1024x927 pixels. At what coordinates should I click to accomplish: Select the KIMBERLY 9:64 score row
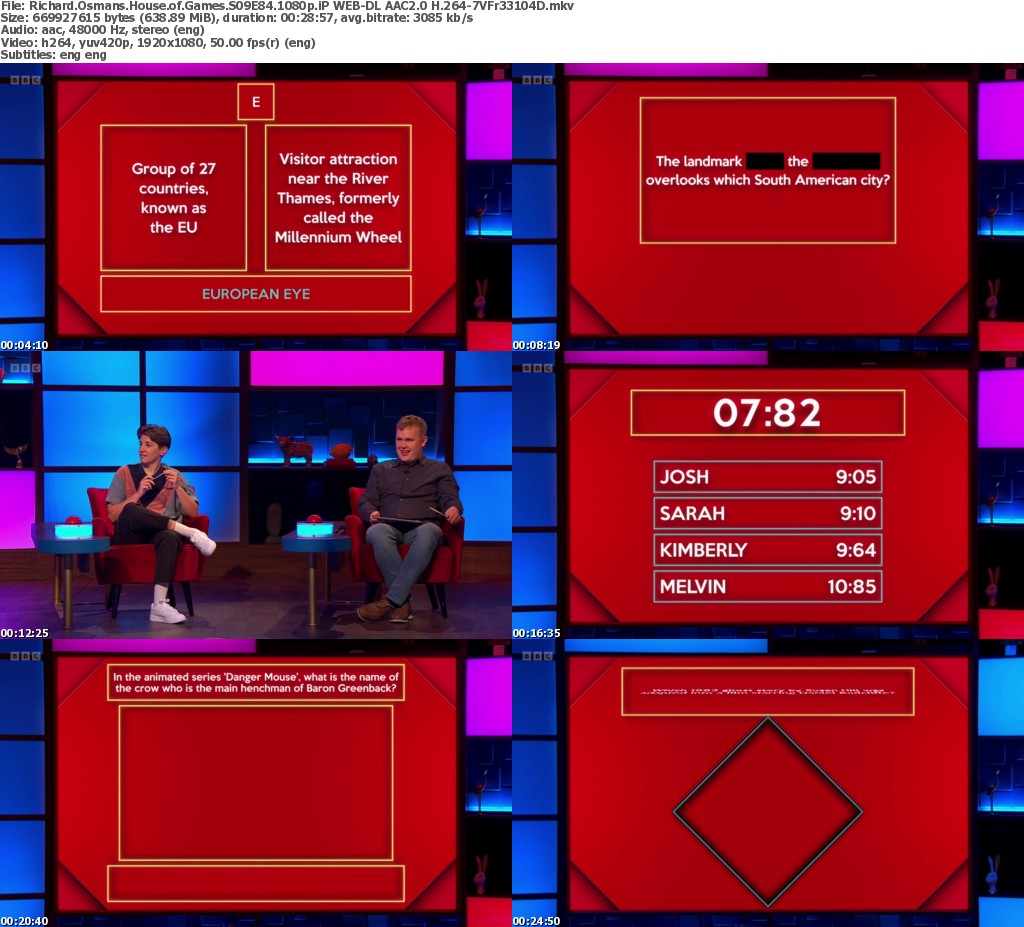point(767,550)
